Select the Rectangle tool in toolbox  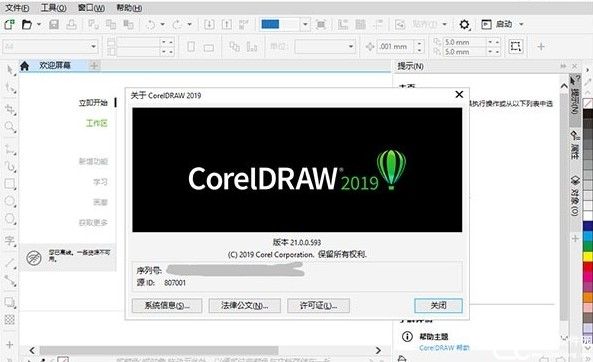click(x=10, y=184)
